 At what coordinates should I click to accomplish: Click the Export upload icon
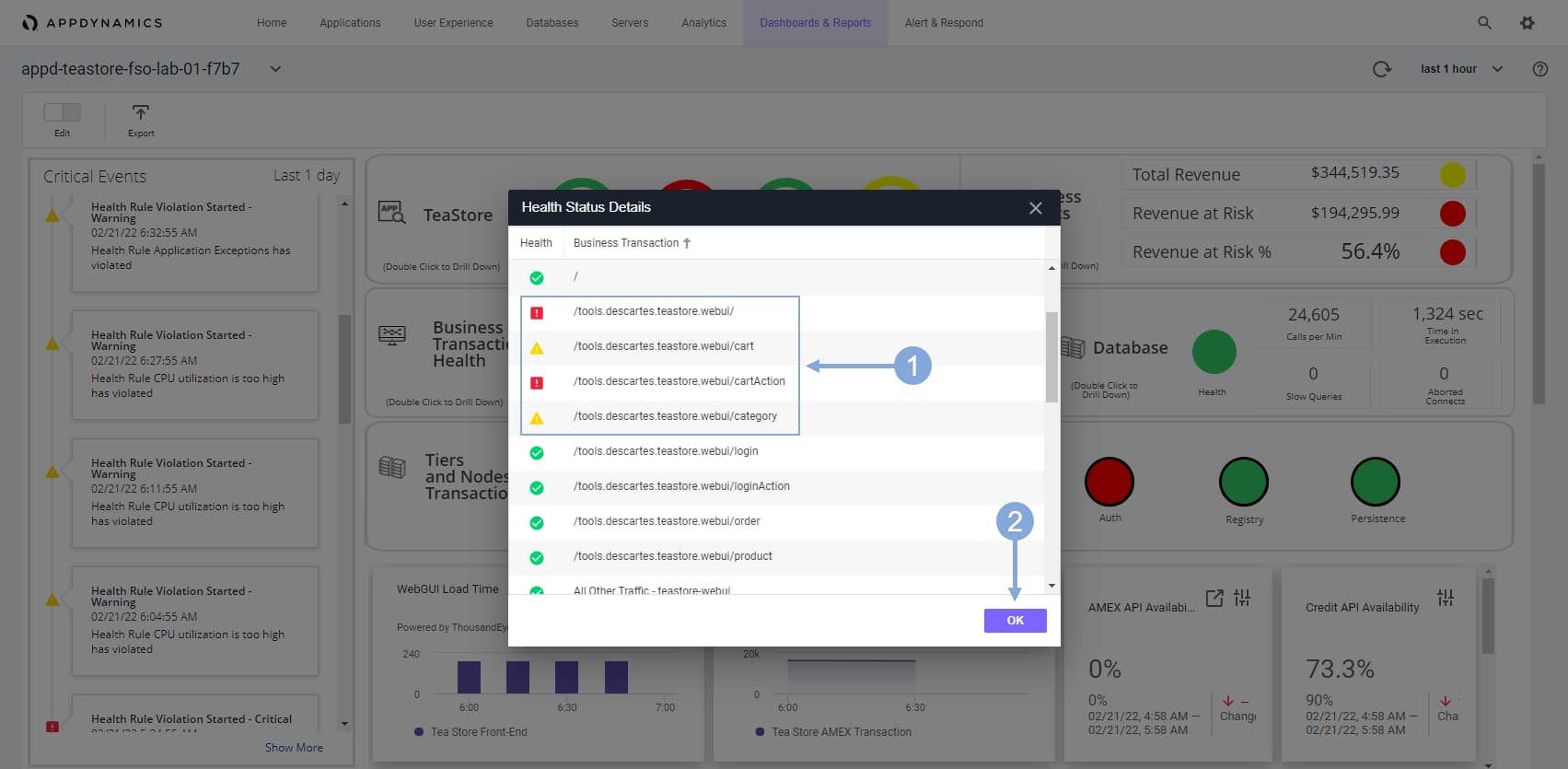[x=141, y=113]
